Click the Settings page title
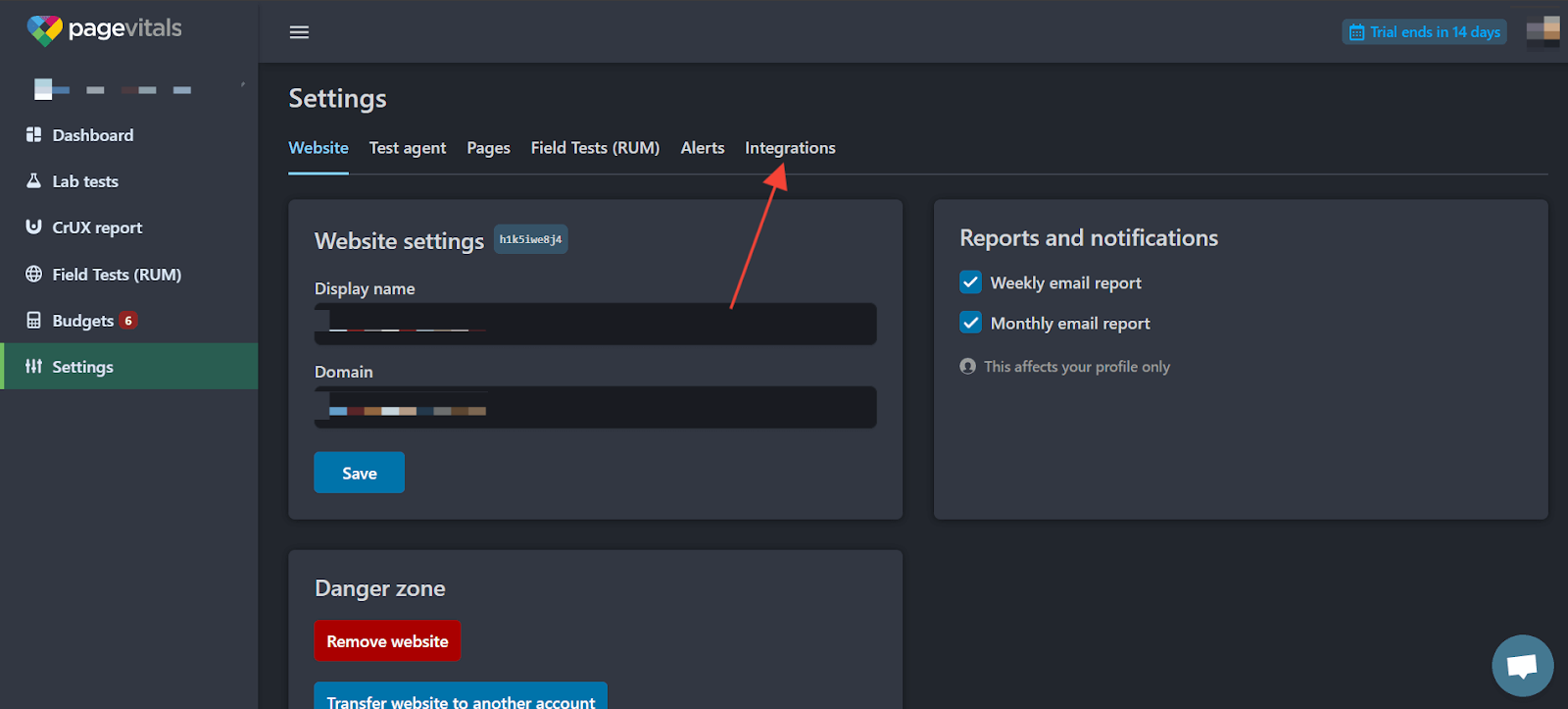 (337, 99)
